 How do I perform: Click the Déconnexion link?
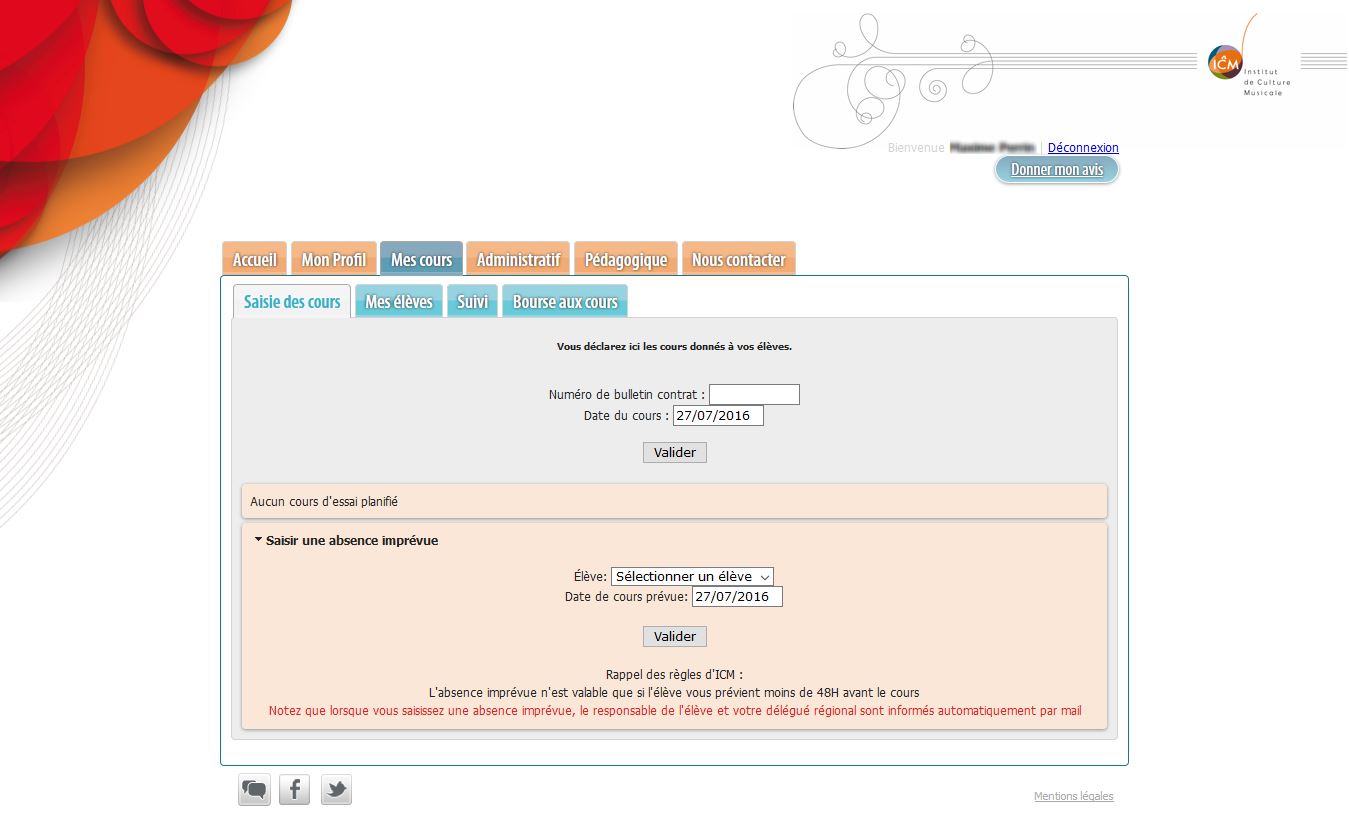[1083, 148]
